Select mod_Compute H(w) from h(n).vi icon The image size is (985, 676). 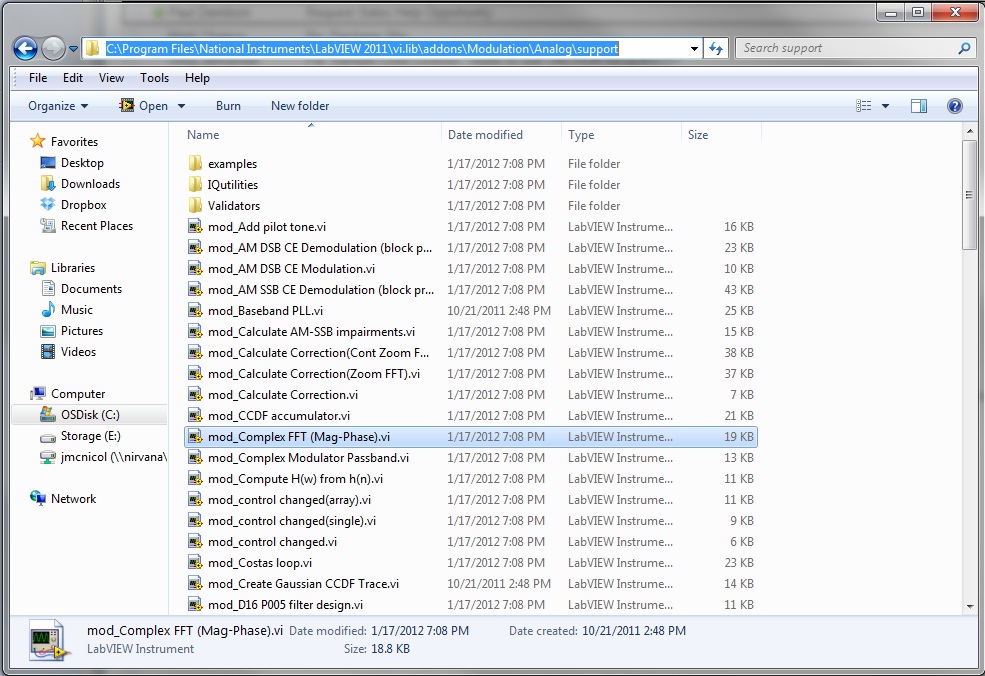click(x=195, y=479)
